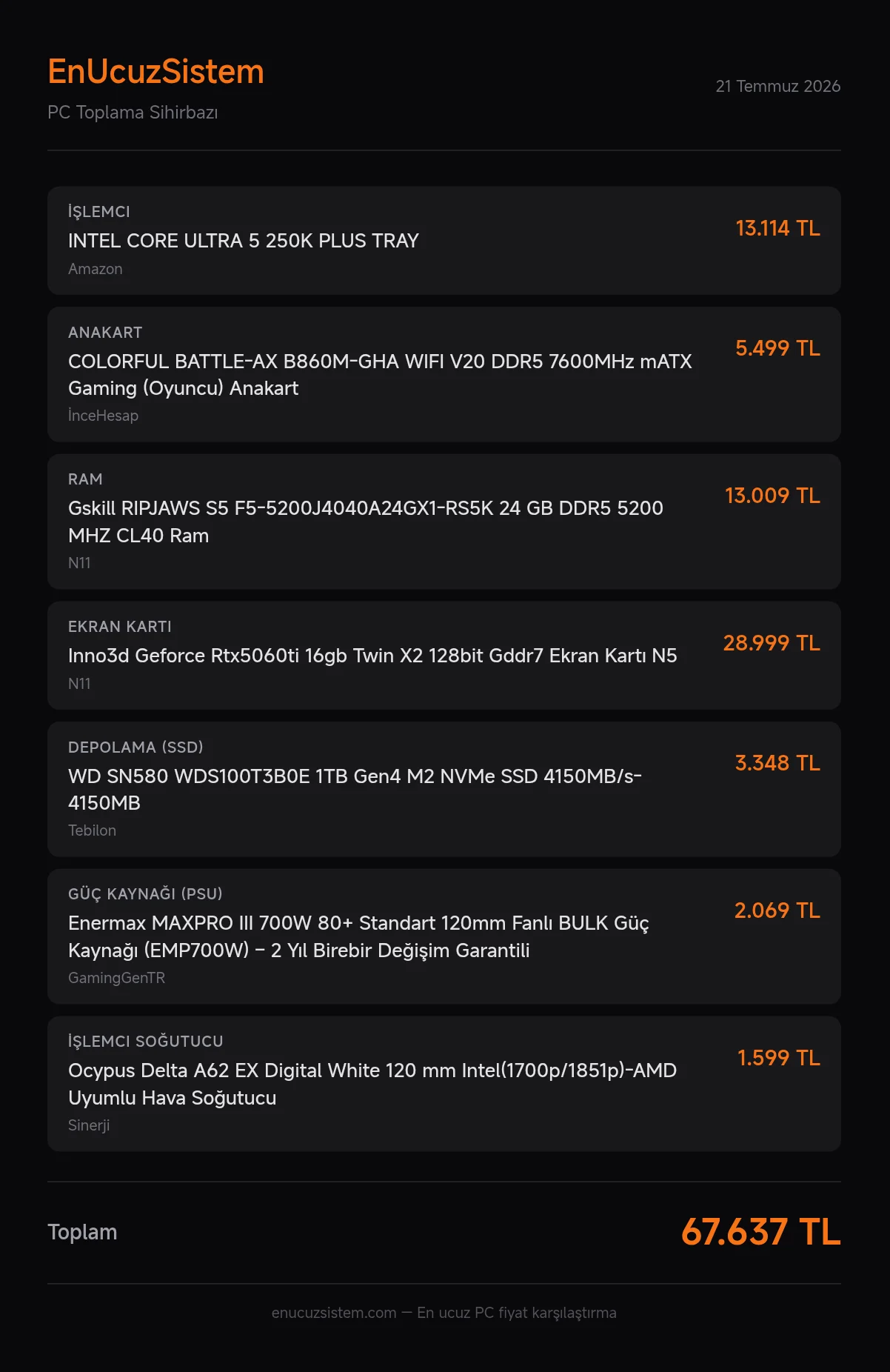Click the EnUcuzSistem logo title
The width and height of the screenshot is (890, 1372).
pyautogui.click(x=155, y=72)
